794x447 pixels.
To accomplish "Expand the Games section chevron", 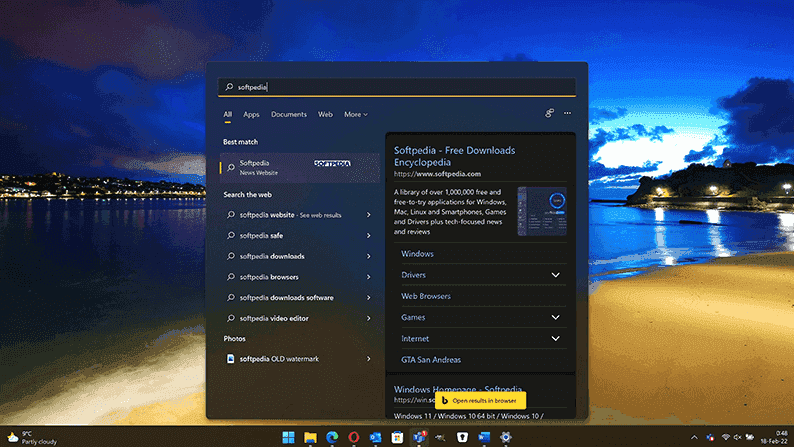I will coord(555,317).
